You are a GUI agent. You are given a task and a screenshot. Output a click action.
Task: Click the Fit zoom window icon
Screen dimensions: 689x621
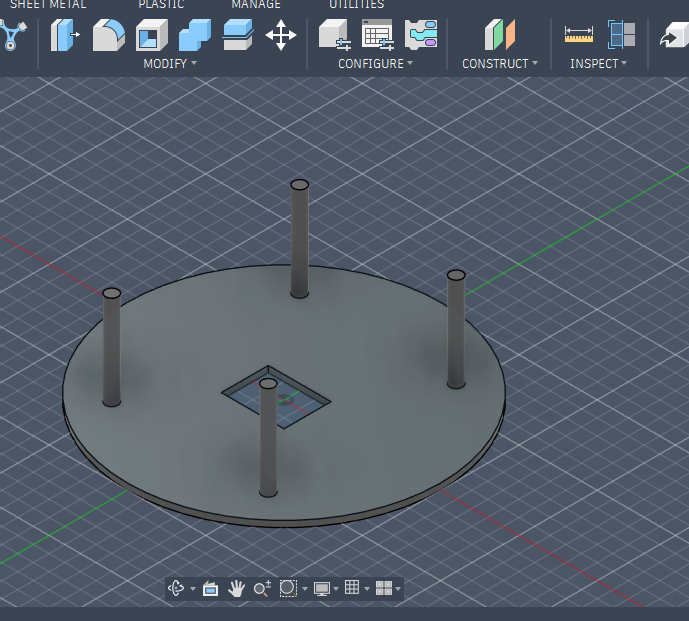click(x=288, y=588)
